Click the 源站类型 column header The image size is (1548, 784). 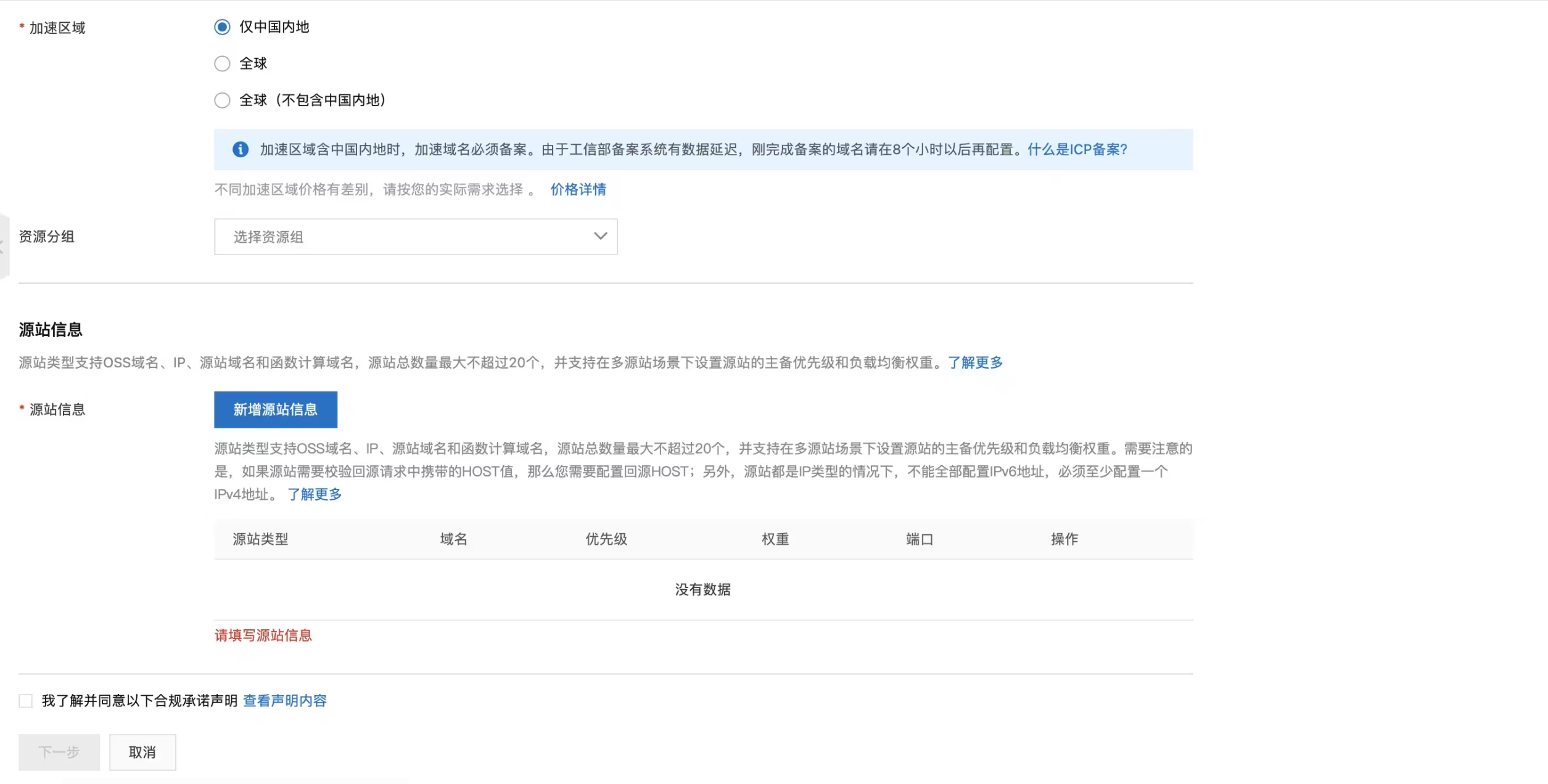click(x=260, y=539)
